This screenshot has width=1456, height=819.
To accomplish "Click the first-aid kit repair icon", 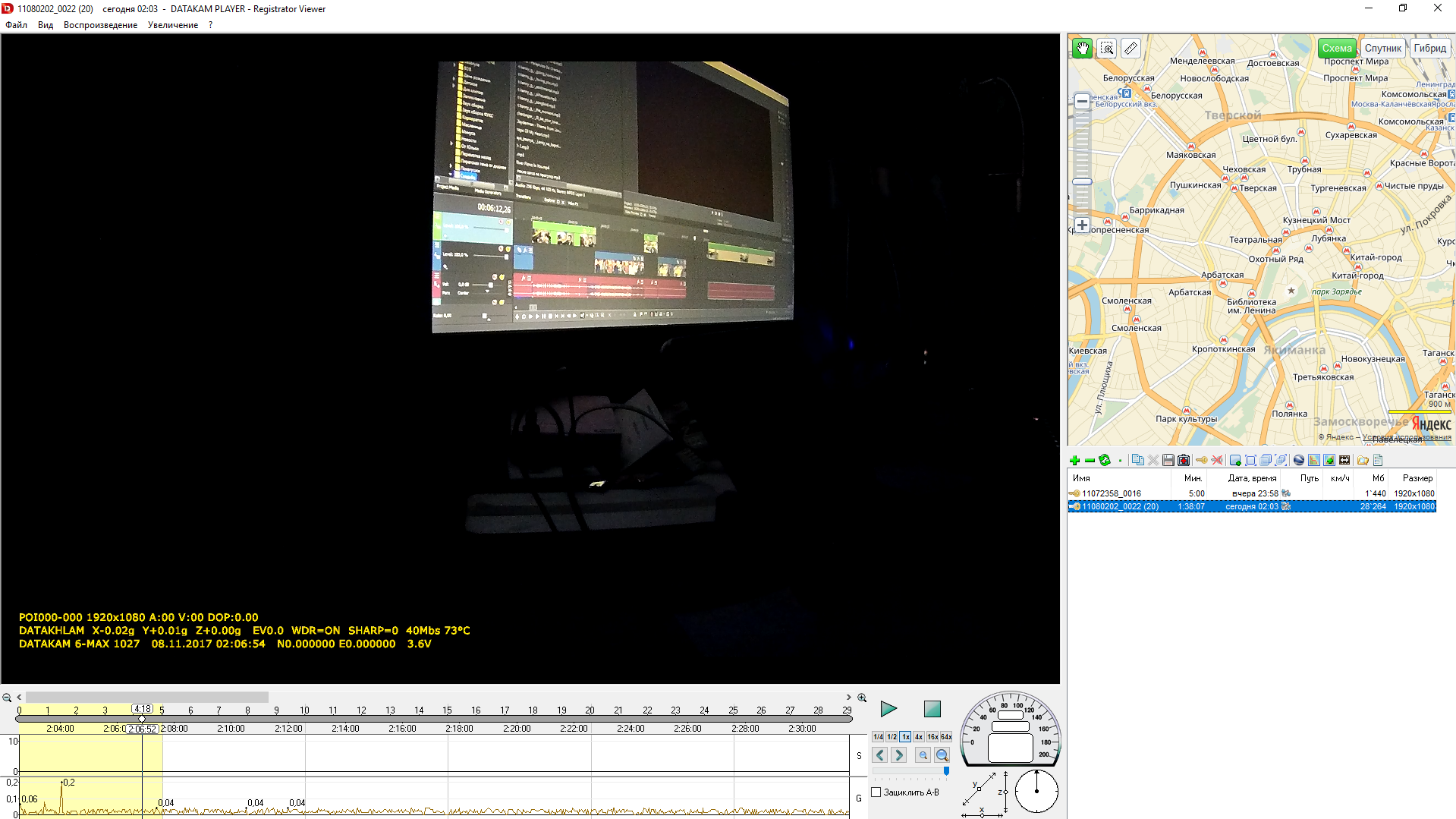I will (x=1184, y=460).
